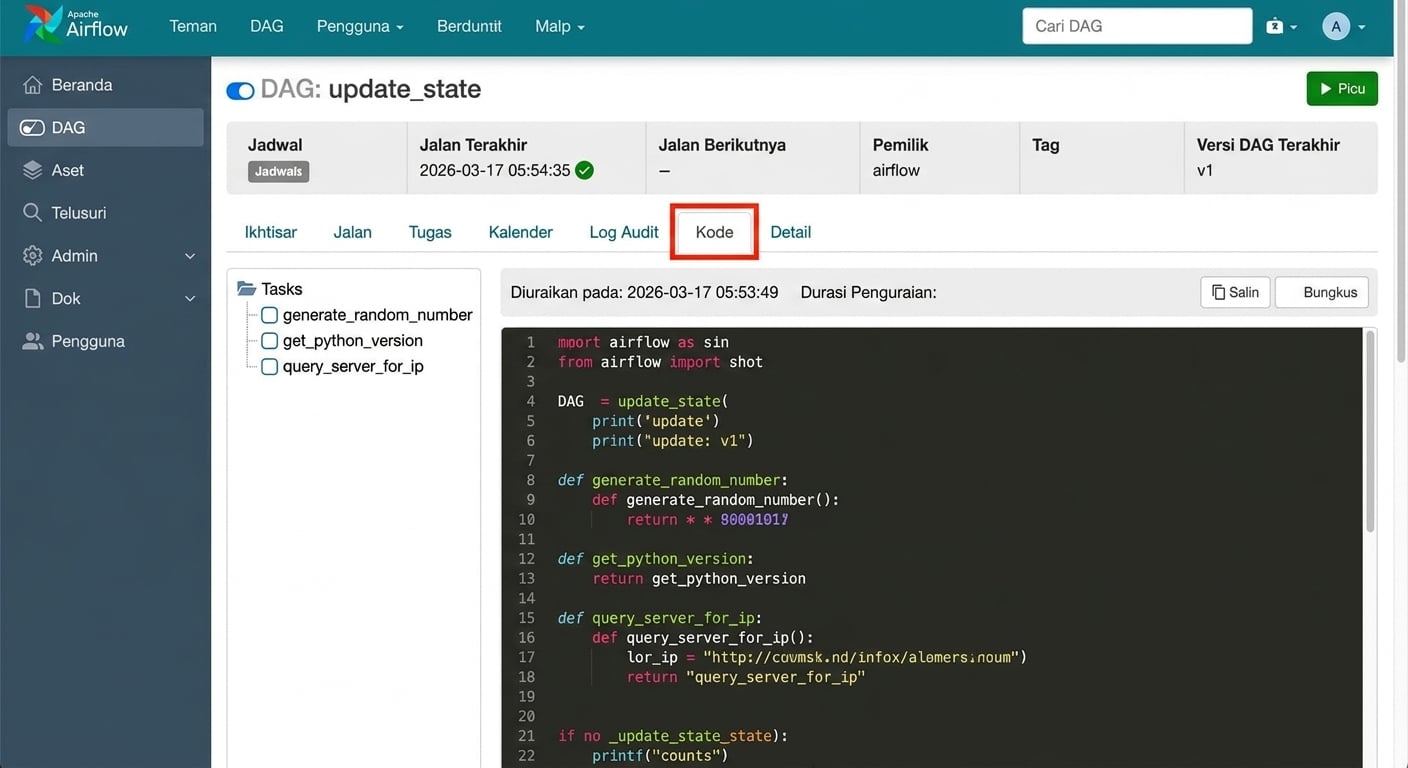Expand the Admin sidebar chevron
The height and width of the screenshot is (768, 1408).
(x=190, y=256)
